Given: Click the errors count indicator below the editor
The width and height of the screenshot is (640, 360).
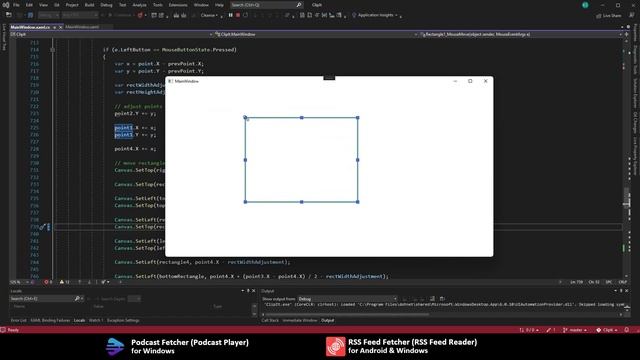Looking at the screenshot, I should [48, 282].
